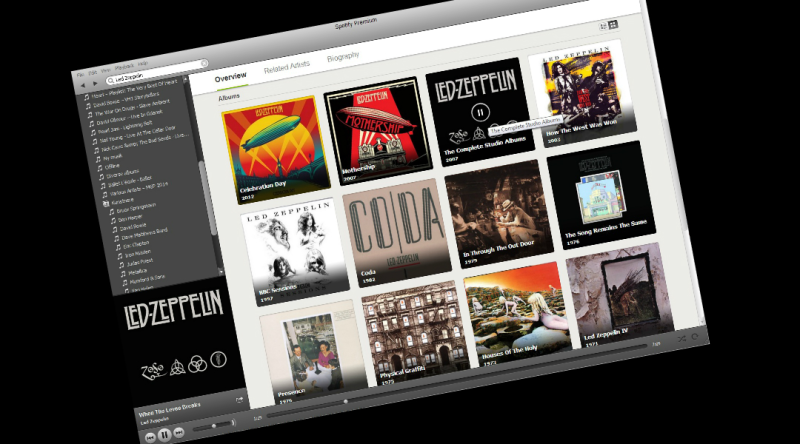Open Judas Priest playlist
Viewport: 800px width, 444px height.
pos(140,263)
